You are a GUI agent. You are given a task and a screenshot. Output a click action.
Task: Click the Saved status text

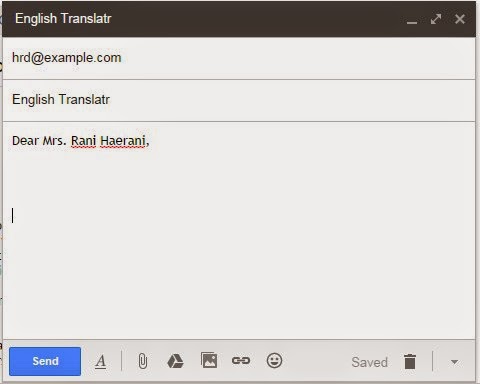(369, 362)
